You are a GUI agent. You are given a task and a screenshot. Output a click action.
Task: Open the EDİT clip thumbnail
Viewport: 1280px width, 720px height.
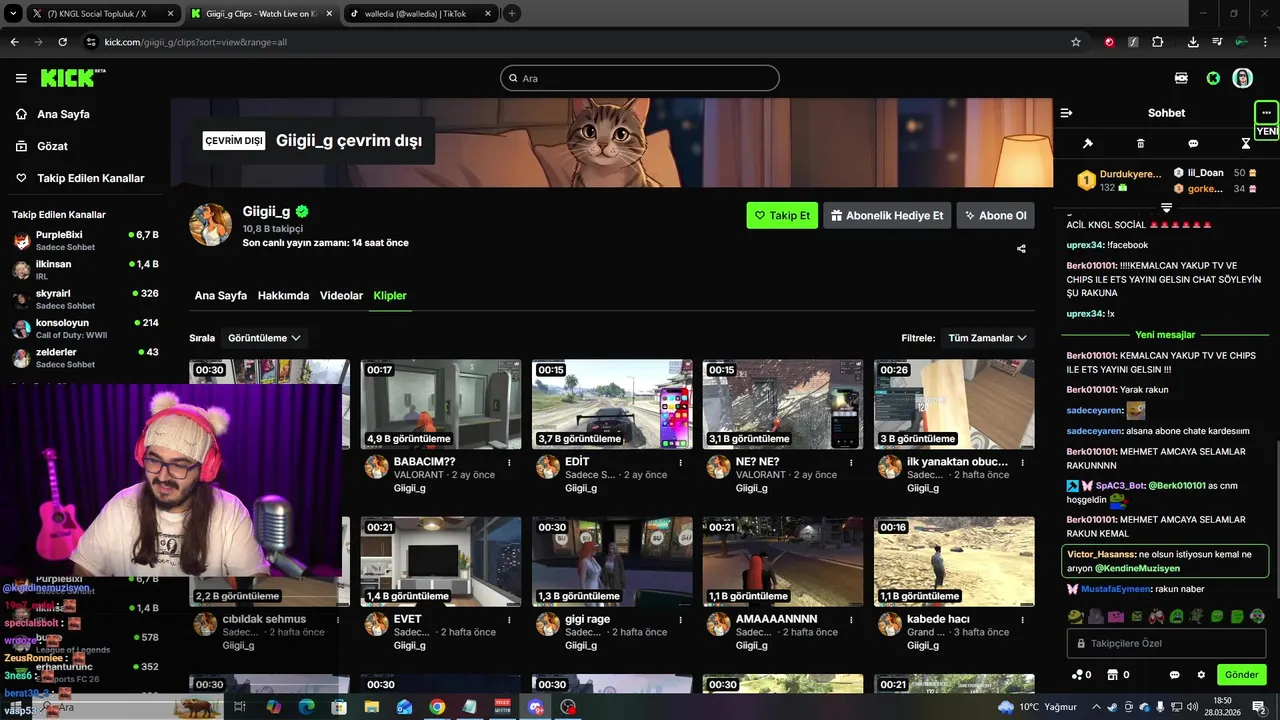pyautogui.click(x=612, y=404)
